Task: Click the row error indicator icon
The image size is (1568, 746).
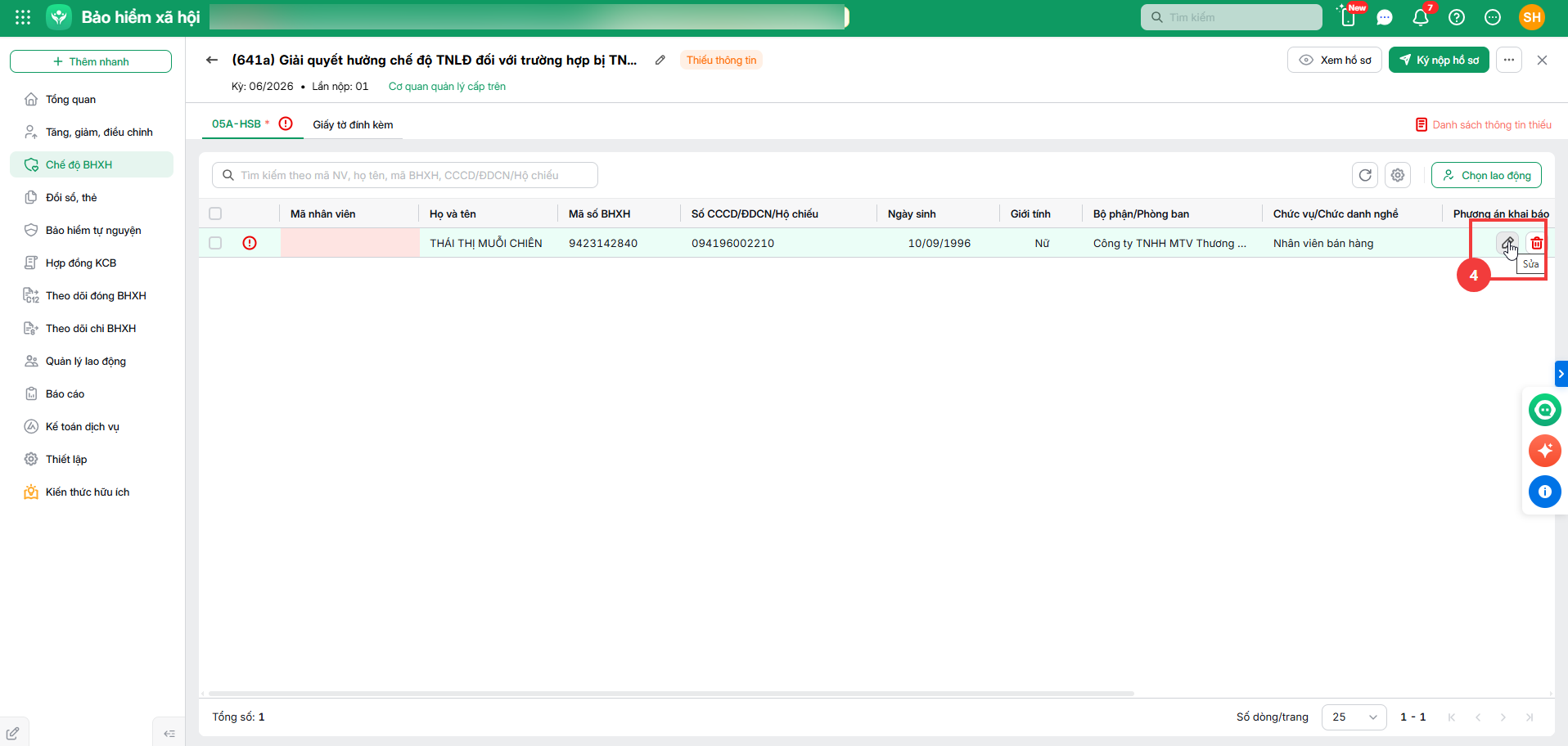Action: (250, 243)
